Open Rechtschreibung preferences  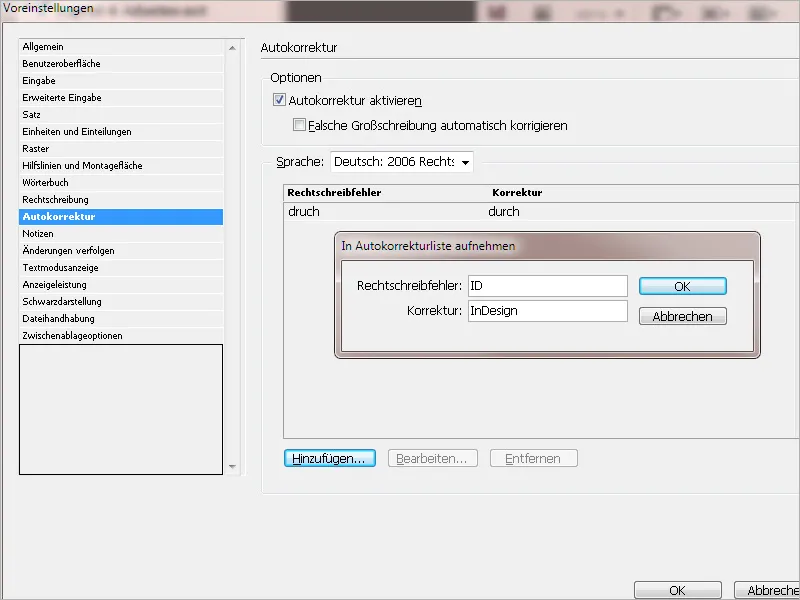click(121, 199)
